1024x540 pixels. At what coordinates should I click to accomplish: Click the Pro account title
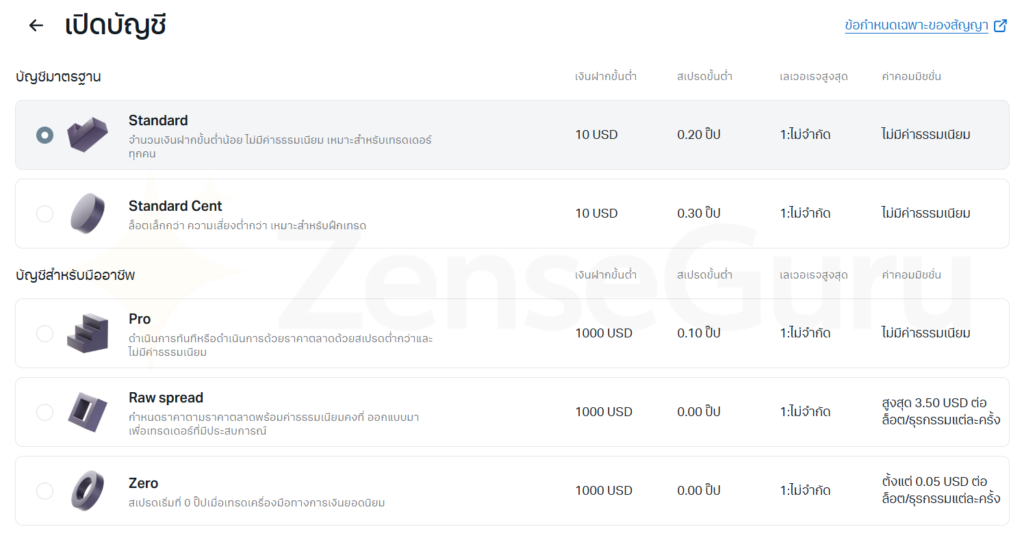pyautogui.click(x=140, y=319)
